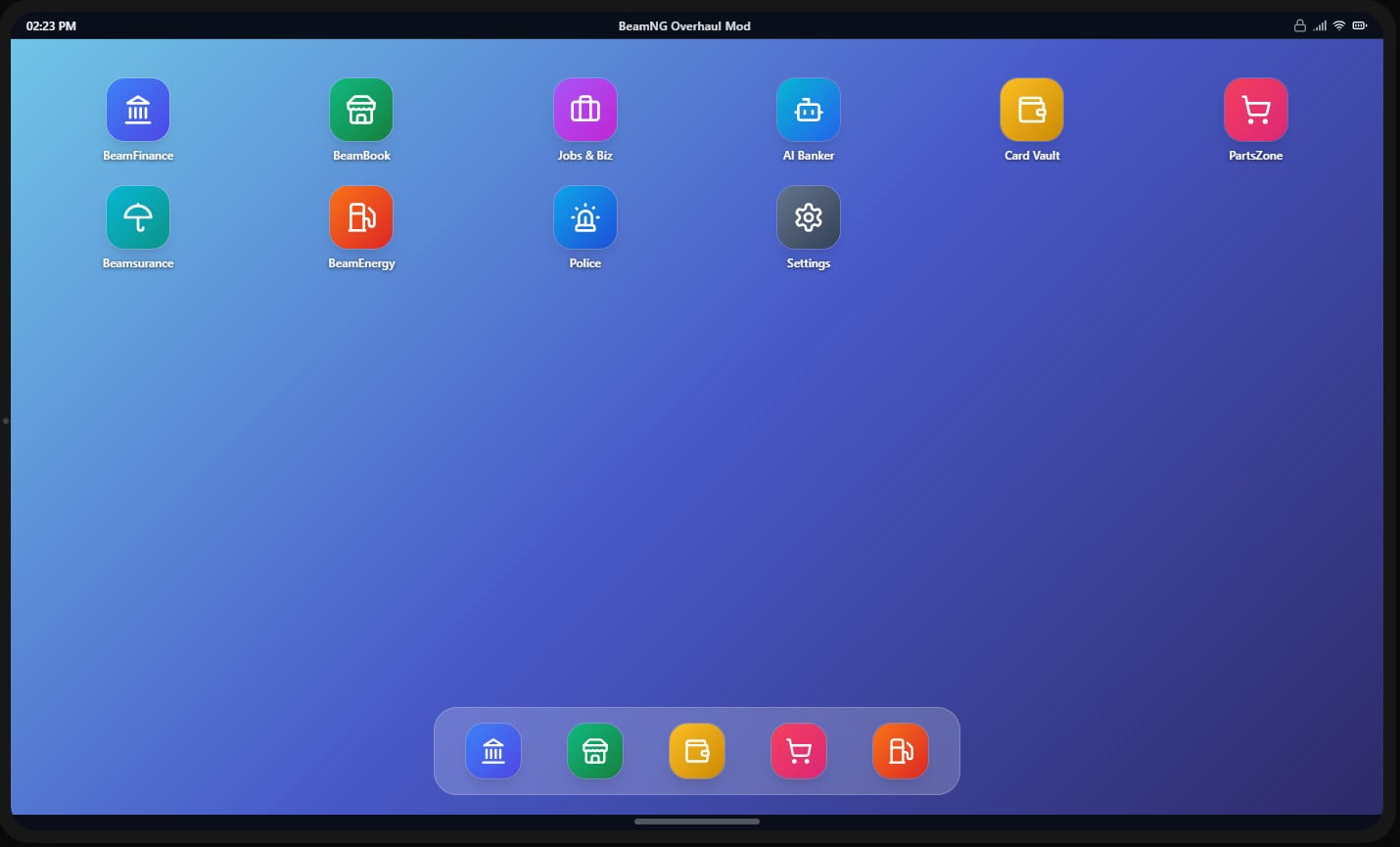Click the battery icon in status bar

tap(1360, 25)
